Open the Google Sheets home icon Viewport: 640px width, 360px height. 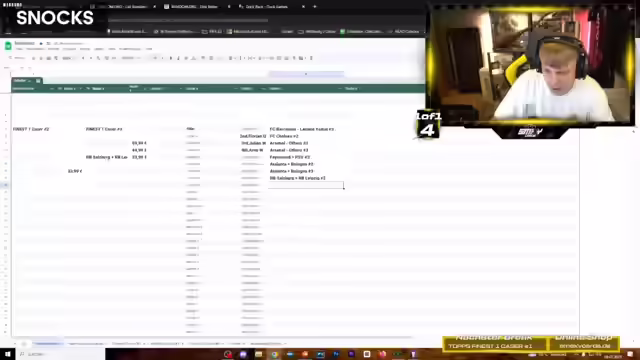[8, 46]
